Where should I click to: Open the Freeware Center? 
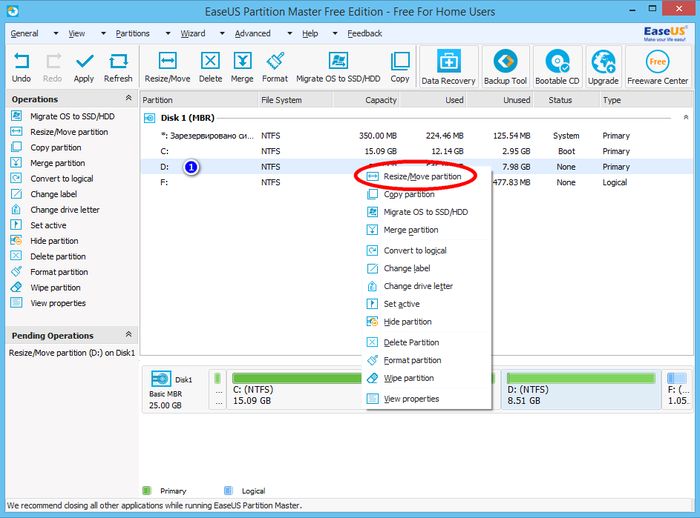[658, 67]
